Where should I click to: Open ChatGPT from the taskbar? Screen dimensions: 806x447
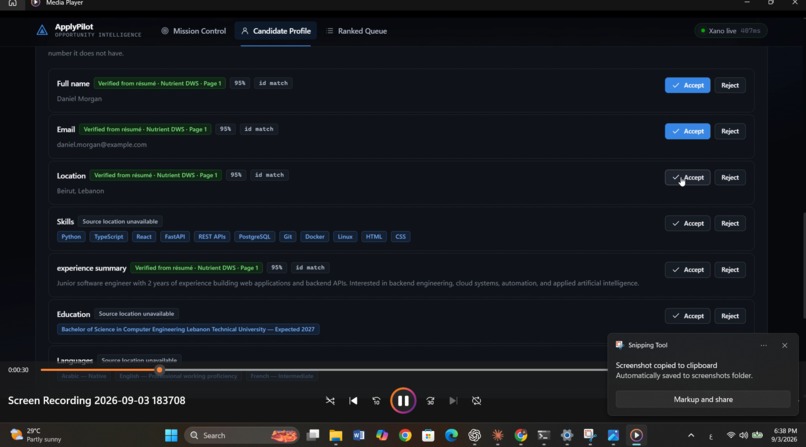pyautogui.click(x=474, y=435)
